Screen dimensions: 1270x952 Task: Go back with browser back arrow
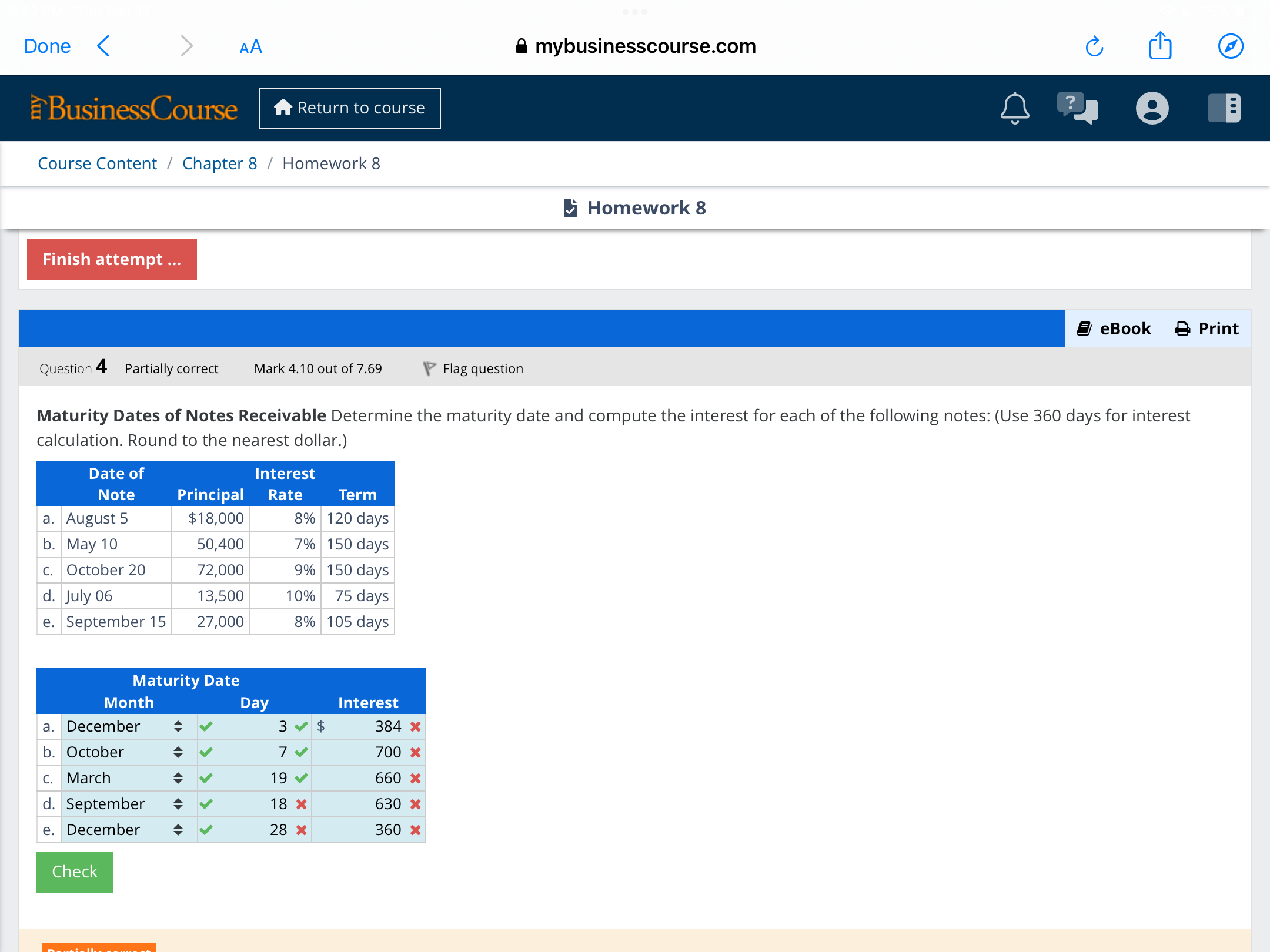point(103,46)
